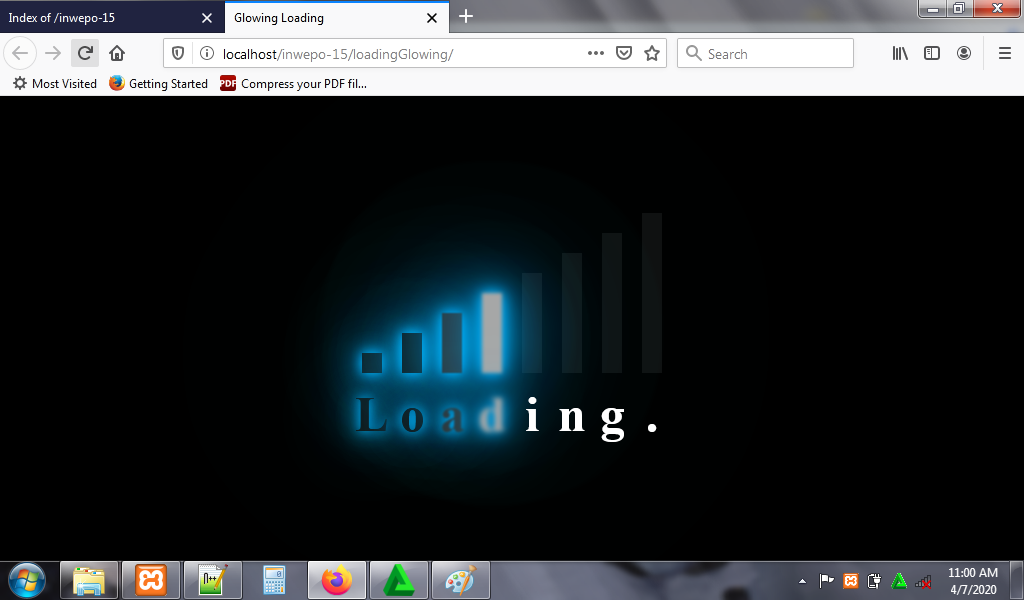Open Paint from the taskbar
Screen dimensions: 1024x600
(460, 580)
